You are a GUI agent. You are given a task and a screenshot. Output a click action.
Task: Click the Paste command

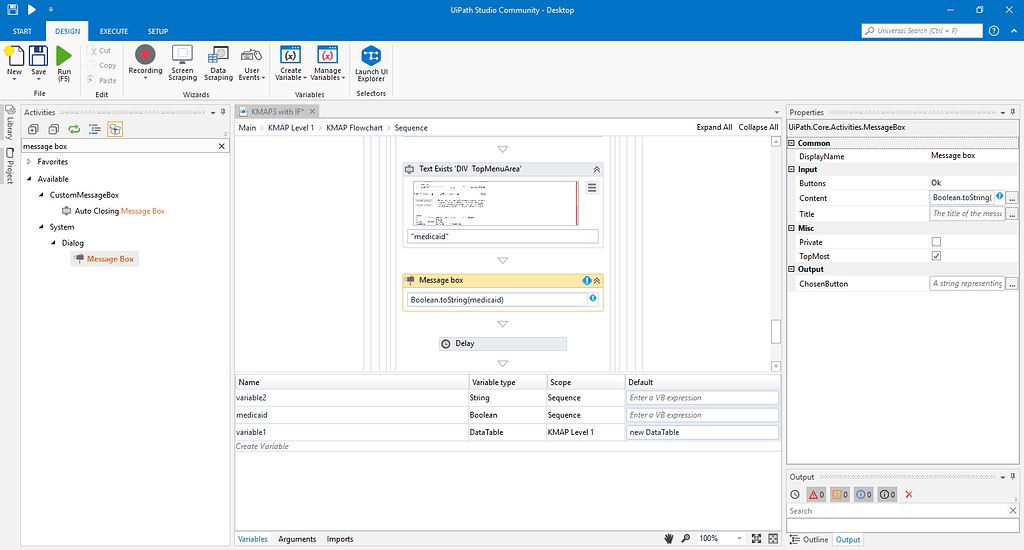pyautogui.click(x=102, y=80)
